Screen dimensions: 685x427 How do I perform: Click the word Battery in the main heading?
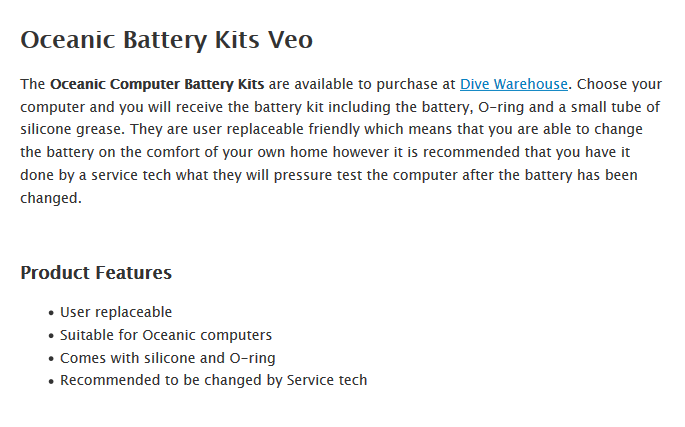tap(166, 40)
